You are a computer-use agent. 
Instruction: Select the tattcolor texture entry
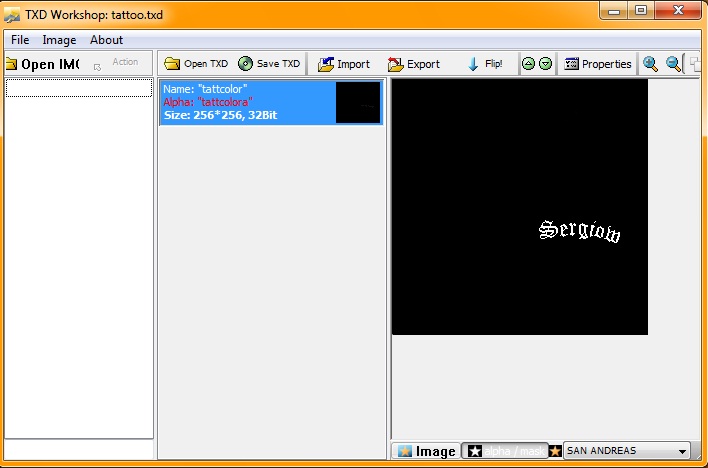tap(271, 103)
